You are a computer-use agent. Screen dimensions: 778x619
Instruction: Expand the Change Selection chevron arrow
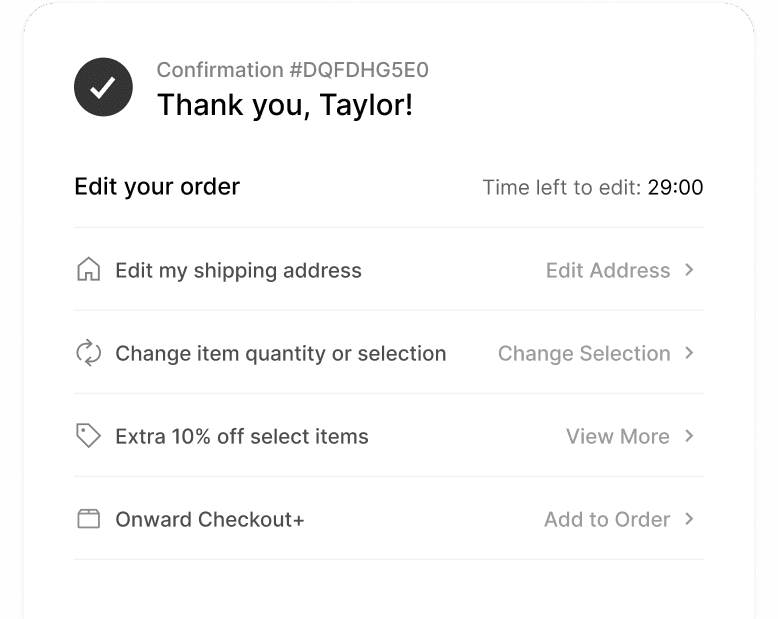click(x=689, y=353)
